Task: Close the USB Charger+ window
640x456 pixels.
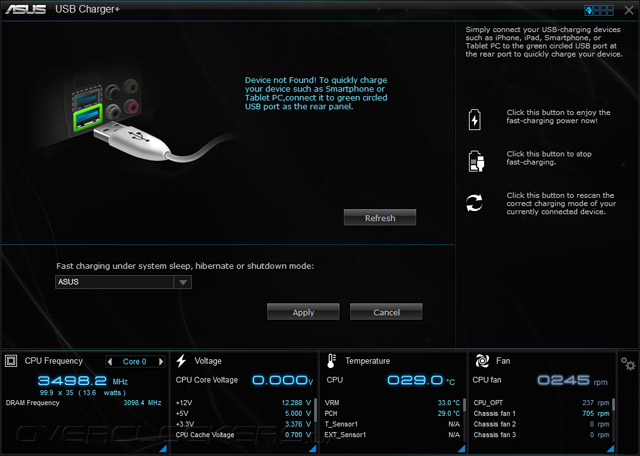Action: point(629,10)
